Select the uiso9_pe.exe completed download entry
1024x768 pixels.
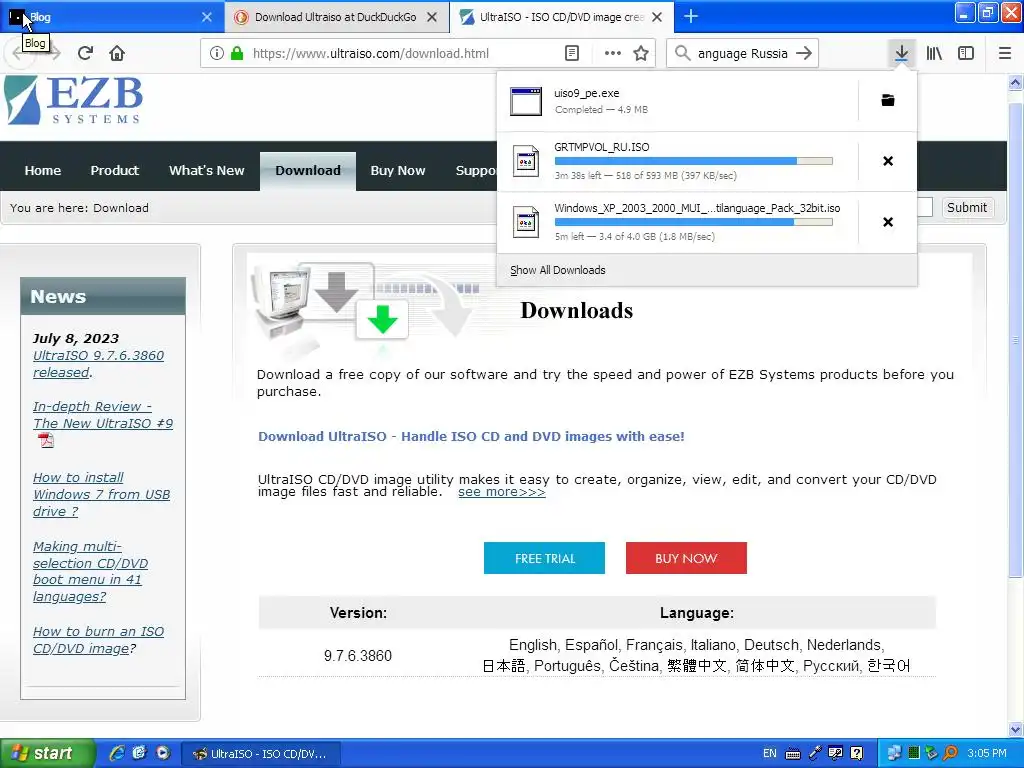tap(677, 101)
